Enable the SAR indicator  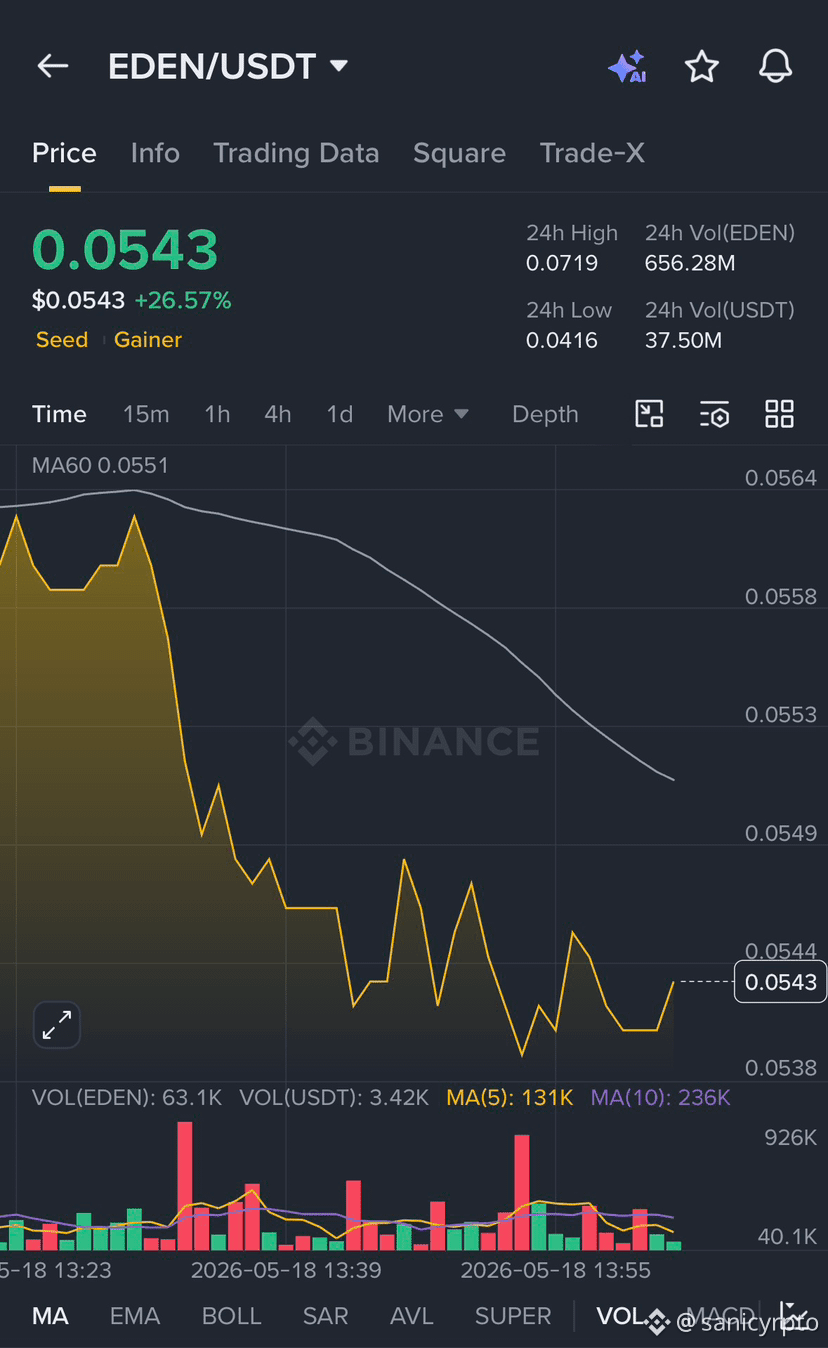tap(326, 1316)
